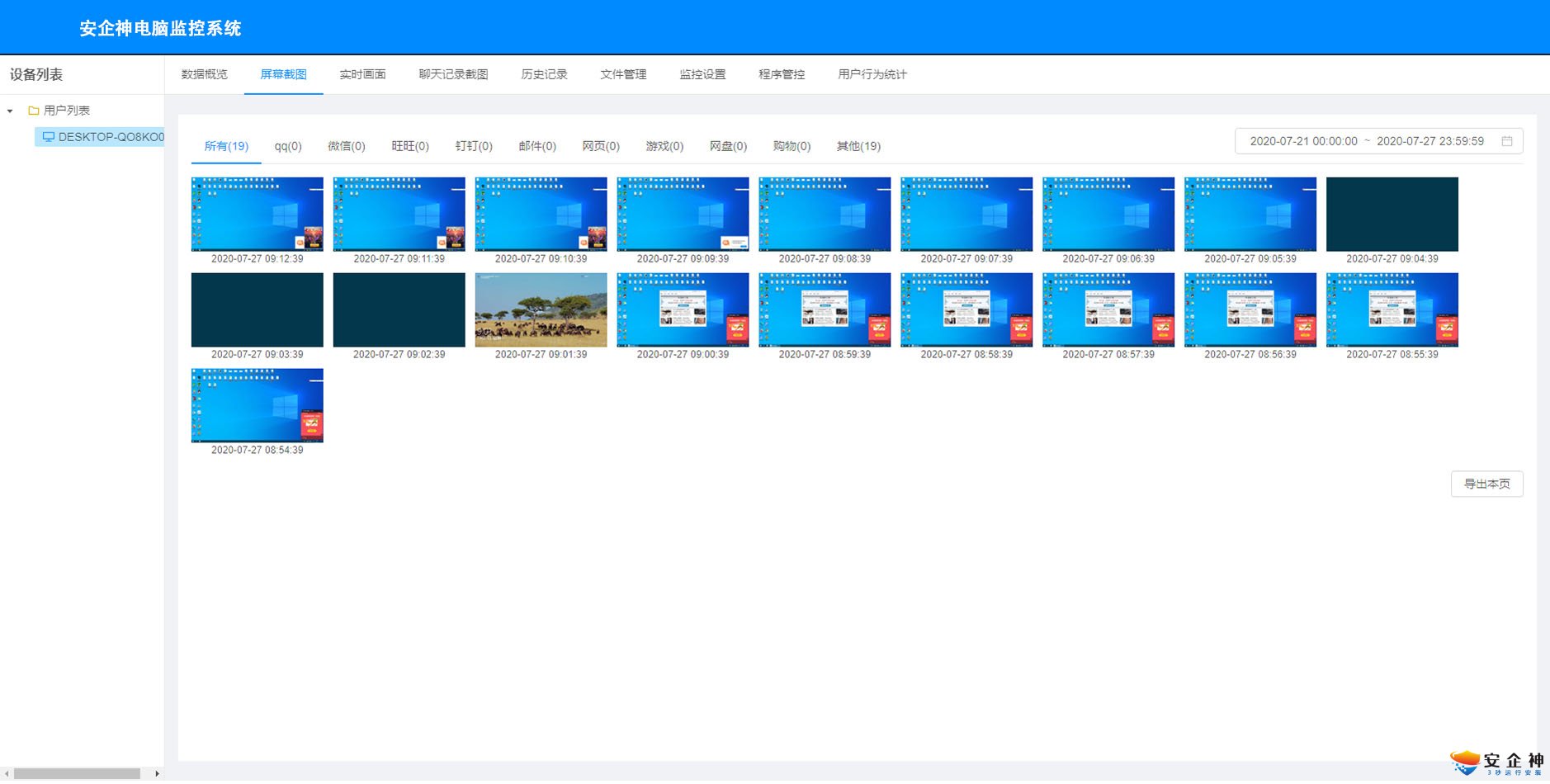This screenshot has height=784, width=1550.
Task: Filter screenshots by 邮件(0)
Action: 537,146
